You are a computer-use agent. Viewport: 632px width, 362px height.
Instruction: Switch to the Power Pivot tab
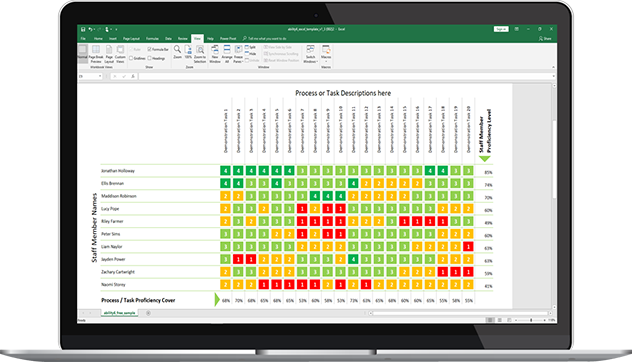point(228,39)
